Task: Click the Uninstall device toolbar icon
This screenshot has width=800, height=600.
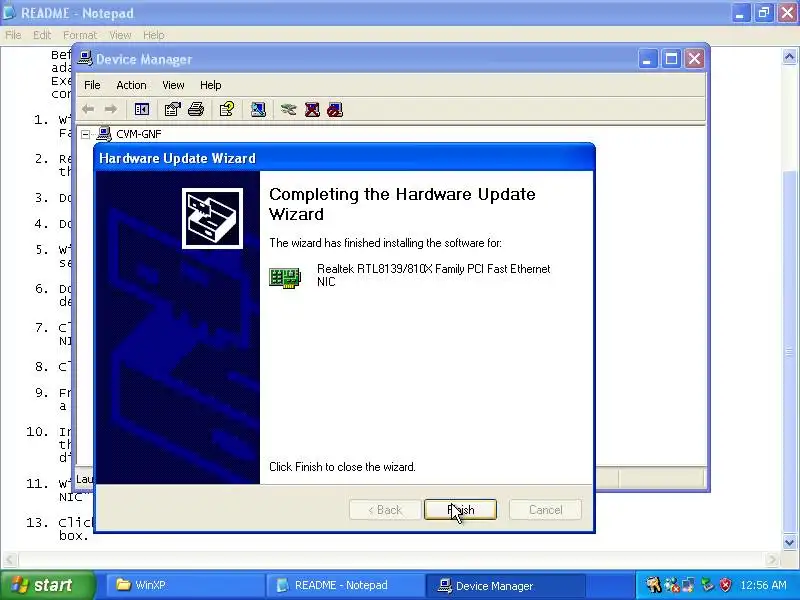Action: (312, 109)
